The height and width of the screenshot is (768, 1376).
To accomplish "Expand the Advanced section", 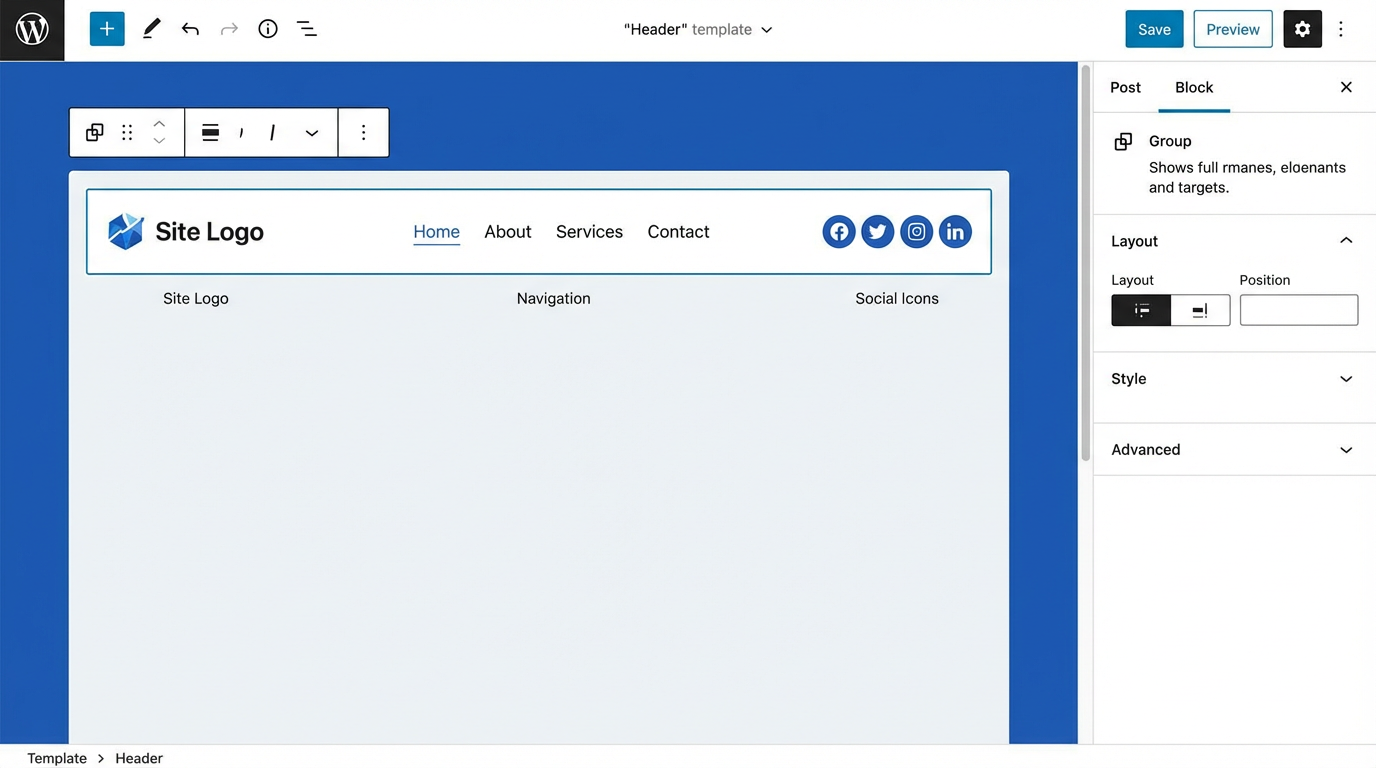I will tap(1232, 449).
